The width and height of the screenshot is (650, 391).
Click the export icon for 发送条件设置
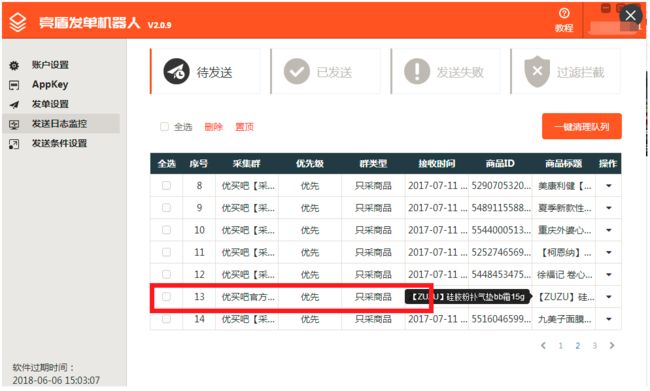14,144
